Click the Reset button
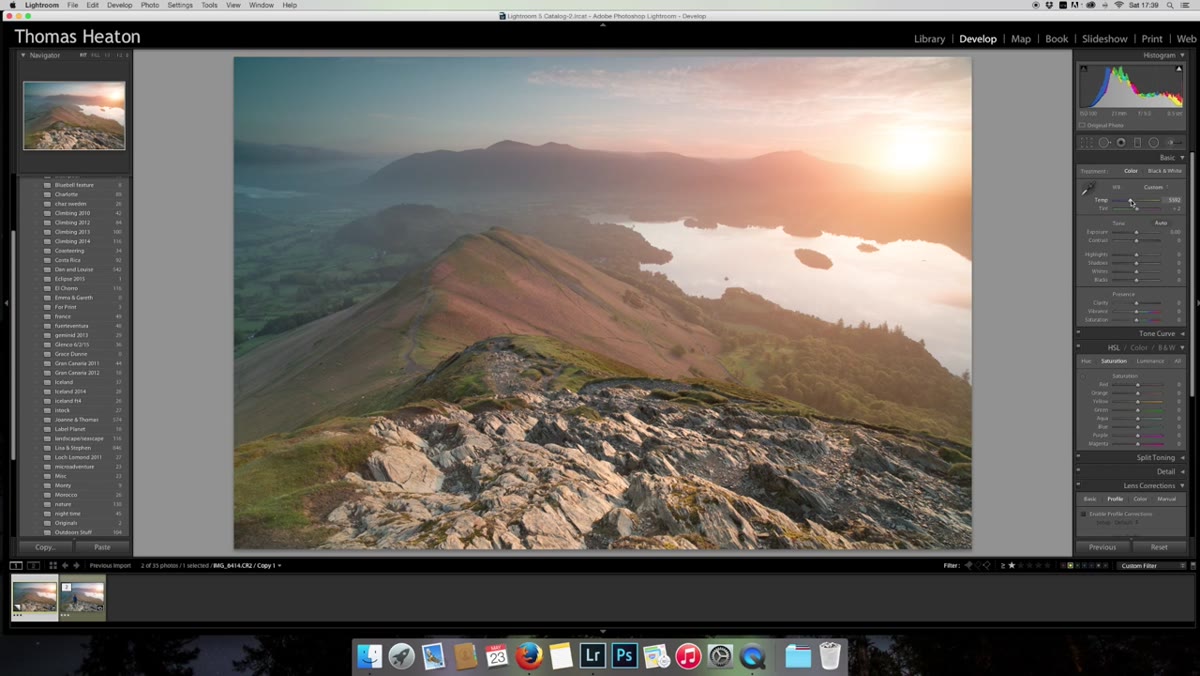 click(x=1159, y=547)
